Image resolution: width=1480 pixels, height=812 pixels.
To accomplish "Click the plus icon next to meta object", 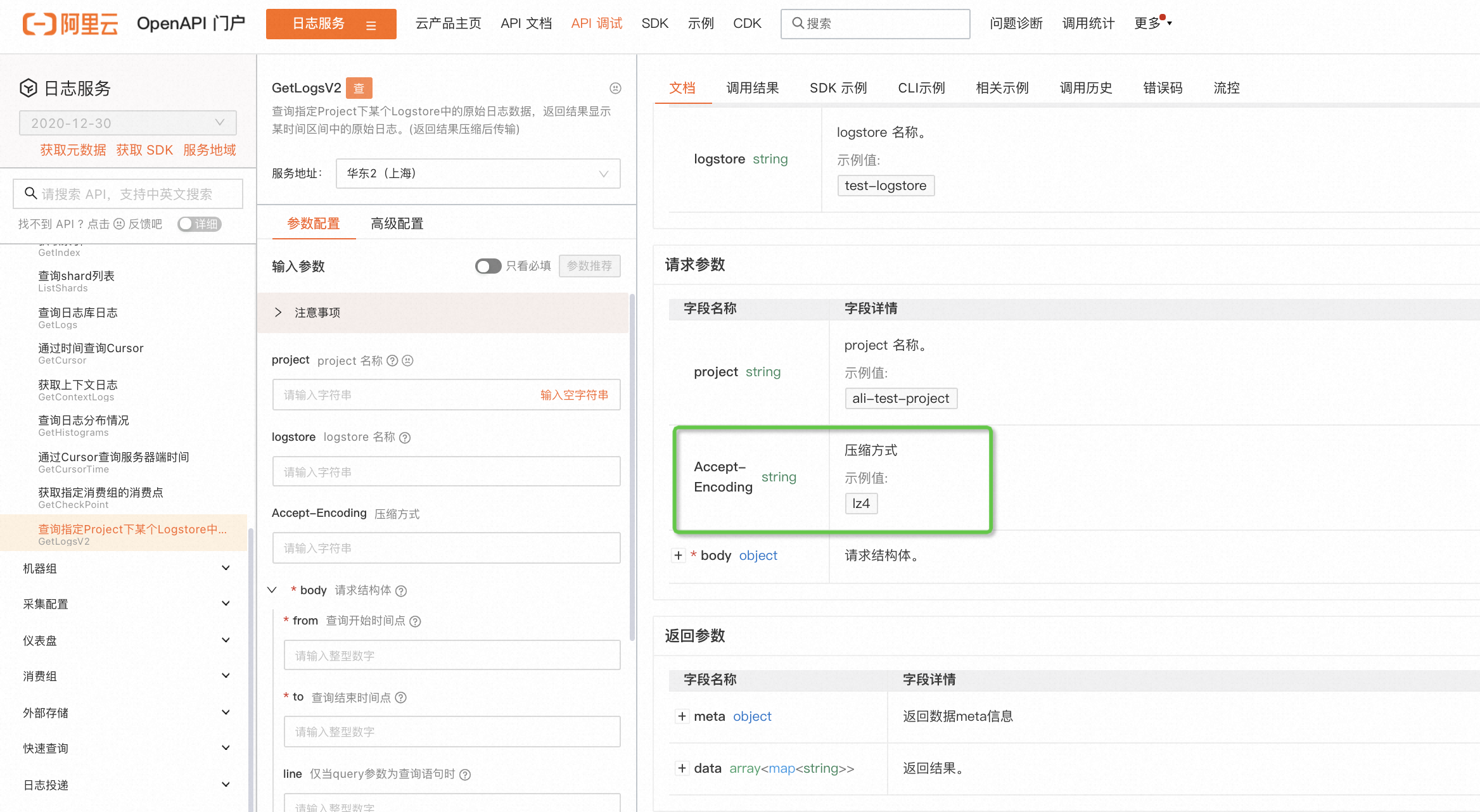I will coord(682,716).
